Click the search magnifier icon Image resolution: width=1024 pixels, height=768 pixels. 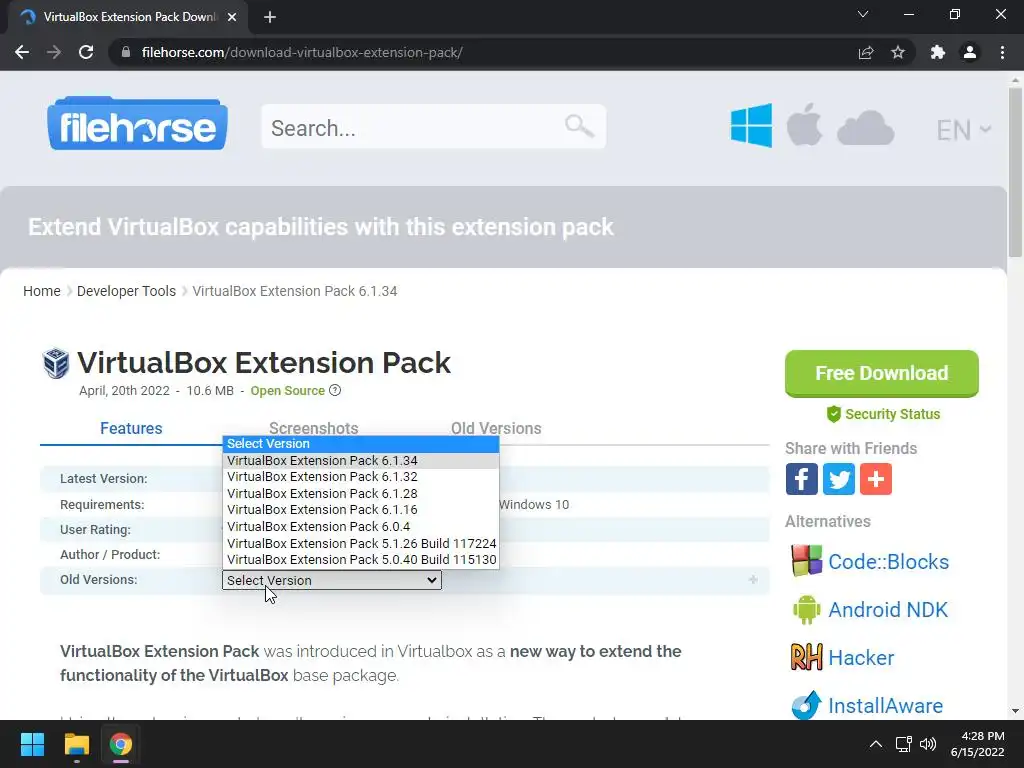tap(579, 126)
